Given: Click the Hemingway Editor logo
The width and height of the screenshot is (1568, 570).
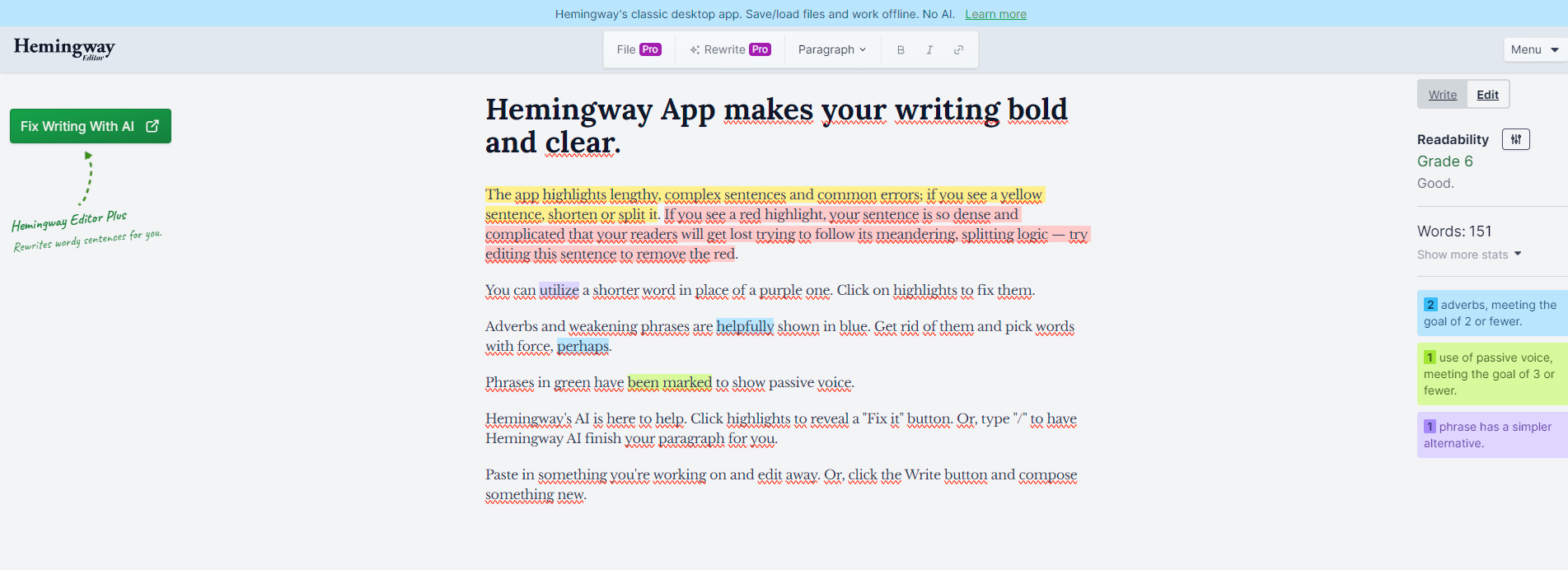Looking at the screenshot, I should click(x=64, y=49).
